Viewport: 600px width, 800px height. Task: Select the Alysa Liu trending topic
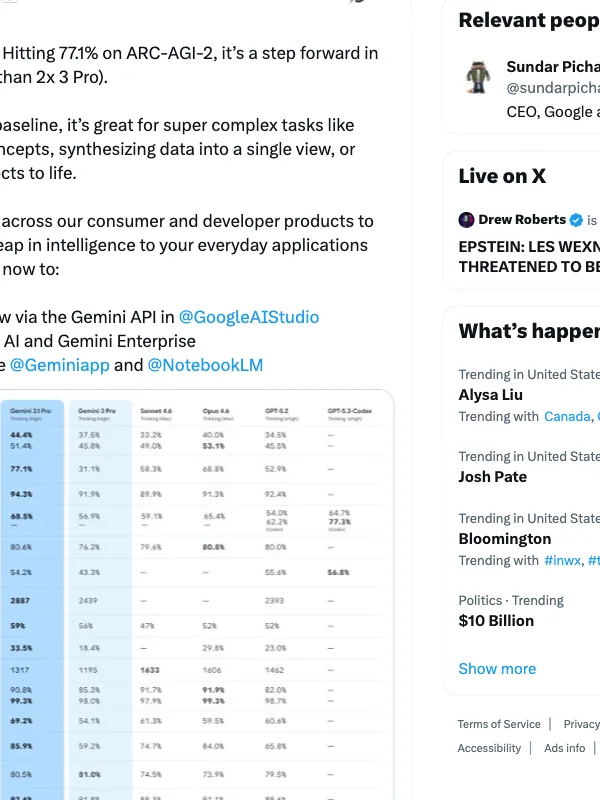(x=488, y=395)
